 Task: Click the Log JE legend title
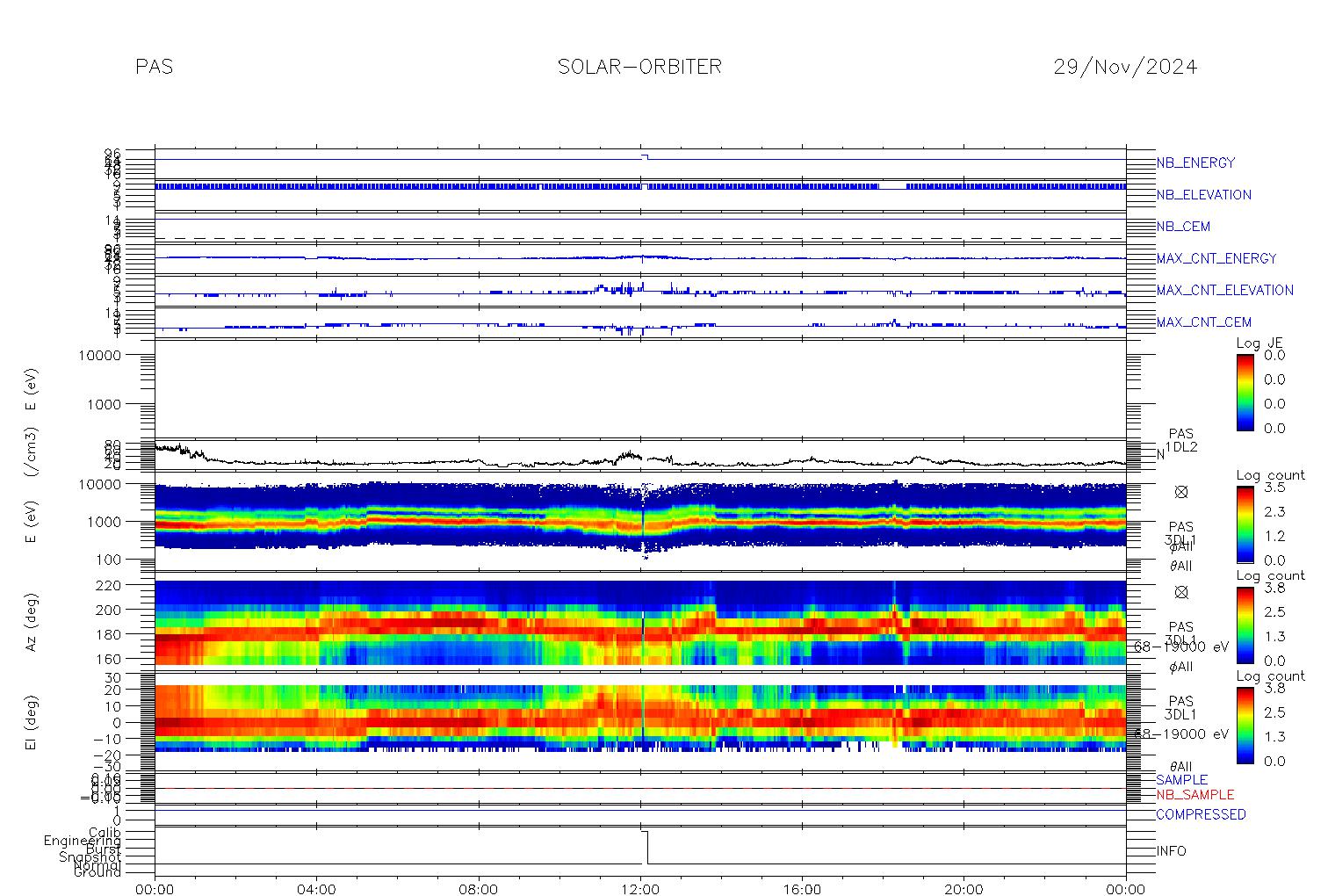click(x=1260, y=343)
